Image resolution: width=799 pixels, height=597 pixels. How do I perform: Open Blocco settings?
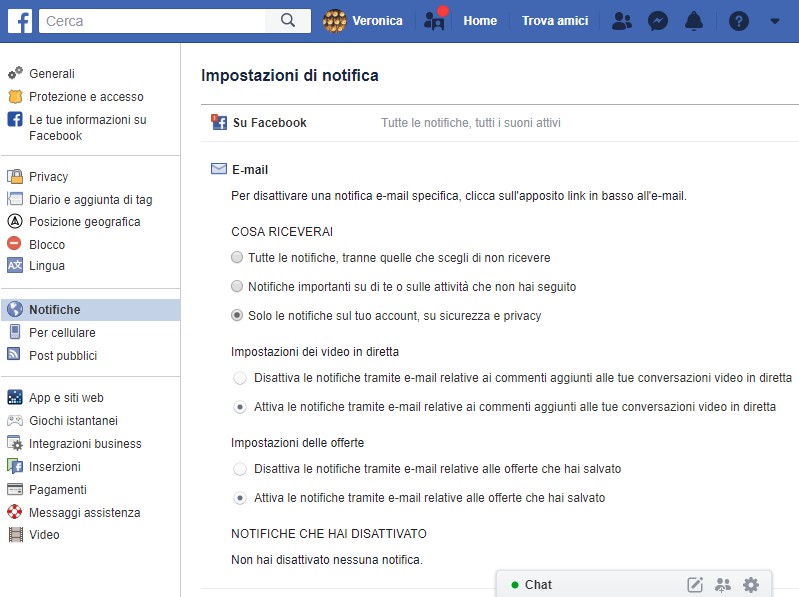coord(47,245)
